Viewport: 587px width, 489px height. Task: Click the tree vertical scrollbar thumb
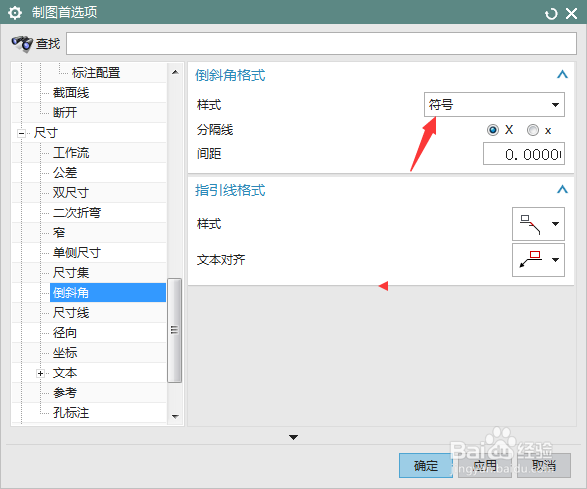174,330
